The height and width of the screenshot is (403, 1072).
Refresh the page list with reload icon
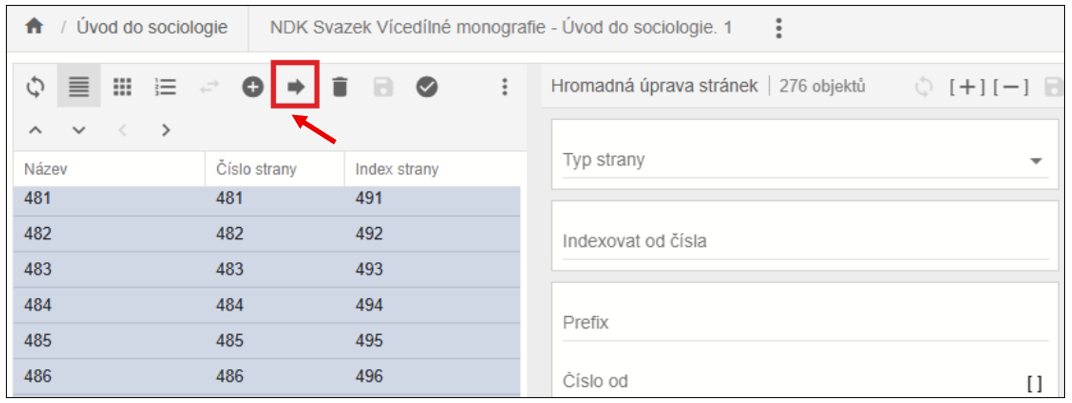click(35, 88)
